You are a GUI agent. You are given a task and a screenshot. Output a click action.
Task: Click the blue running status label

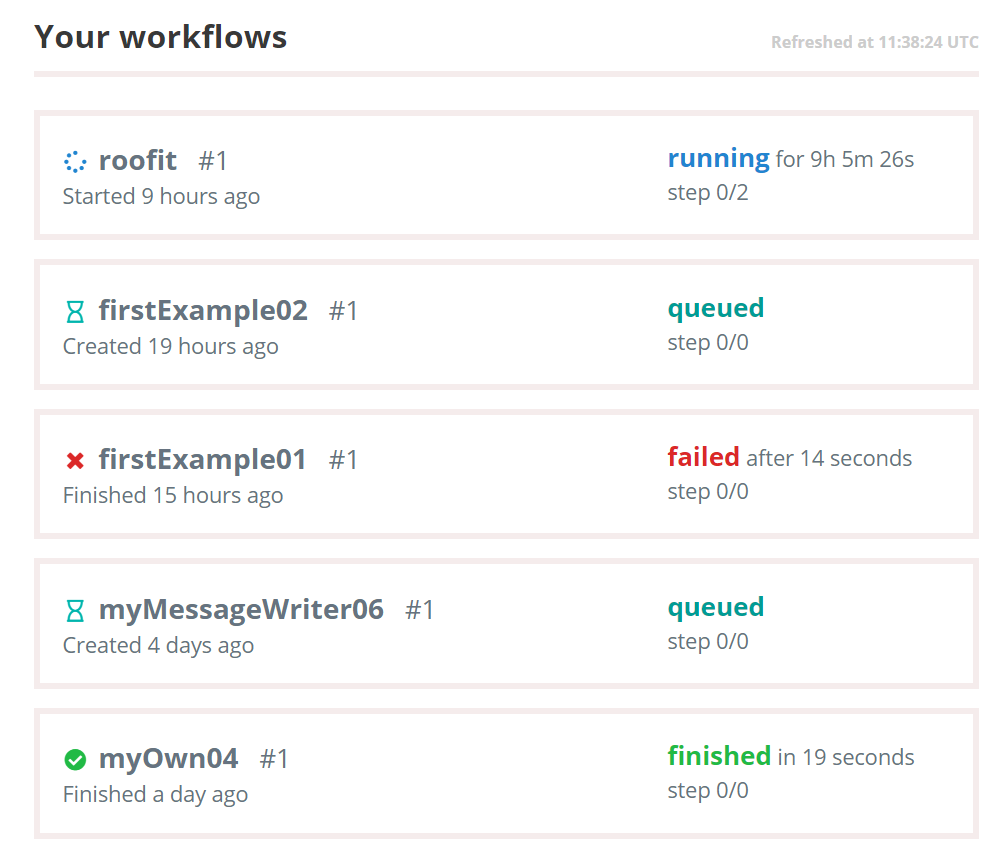pos(718,158)
